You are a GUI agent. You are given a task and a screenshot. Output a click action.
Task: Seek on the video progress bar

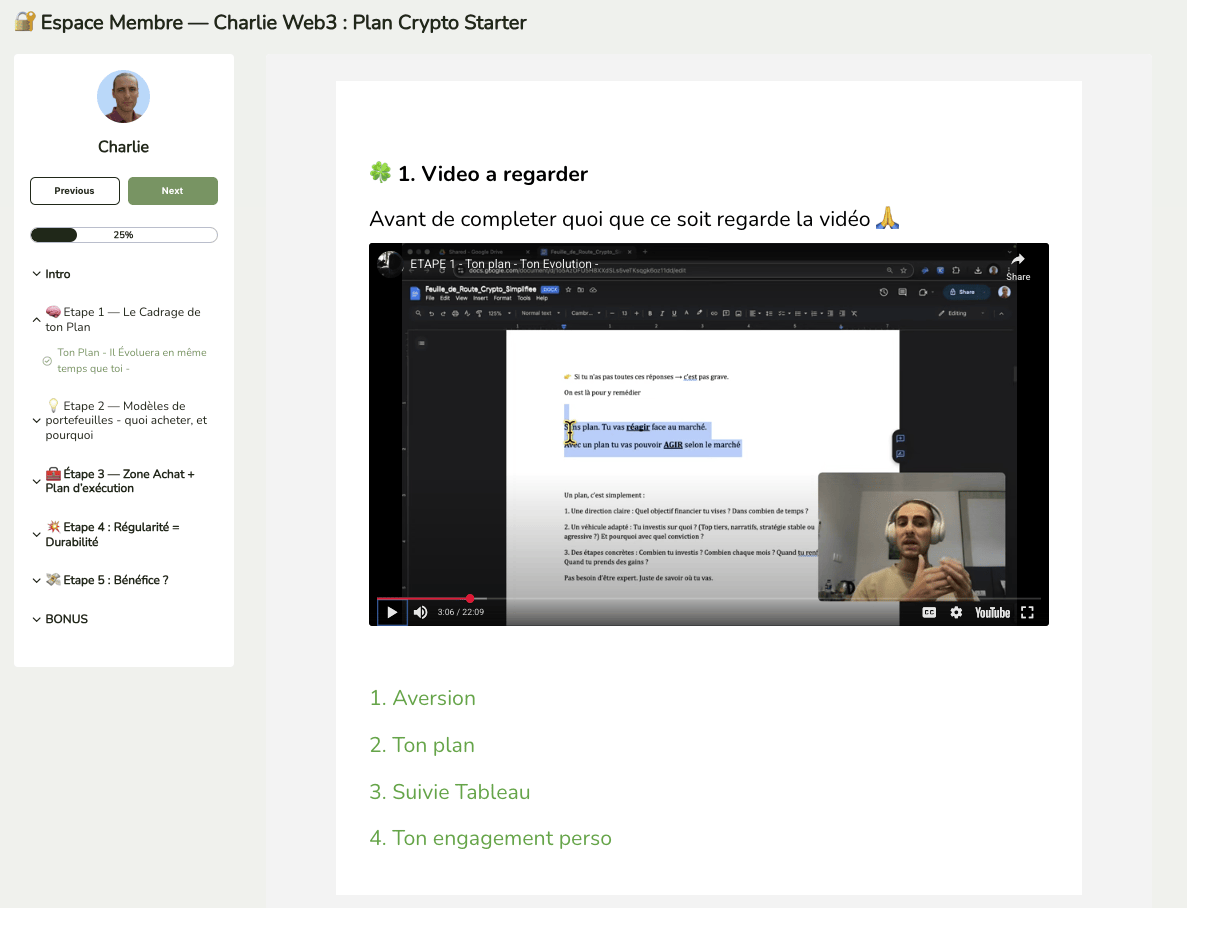tap(700, 599)
